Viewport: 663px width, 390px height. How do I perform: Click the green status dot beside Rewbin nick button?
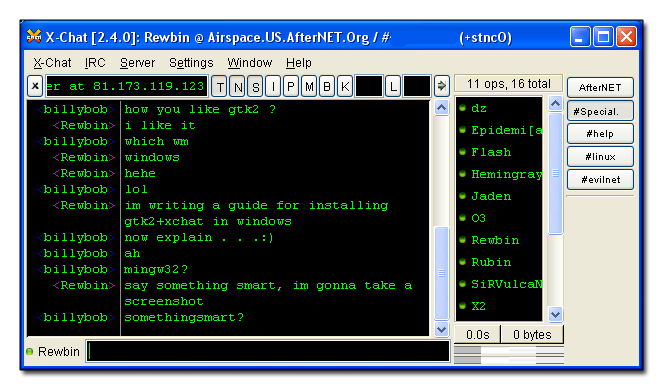coord(30,352)
